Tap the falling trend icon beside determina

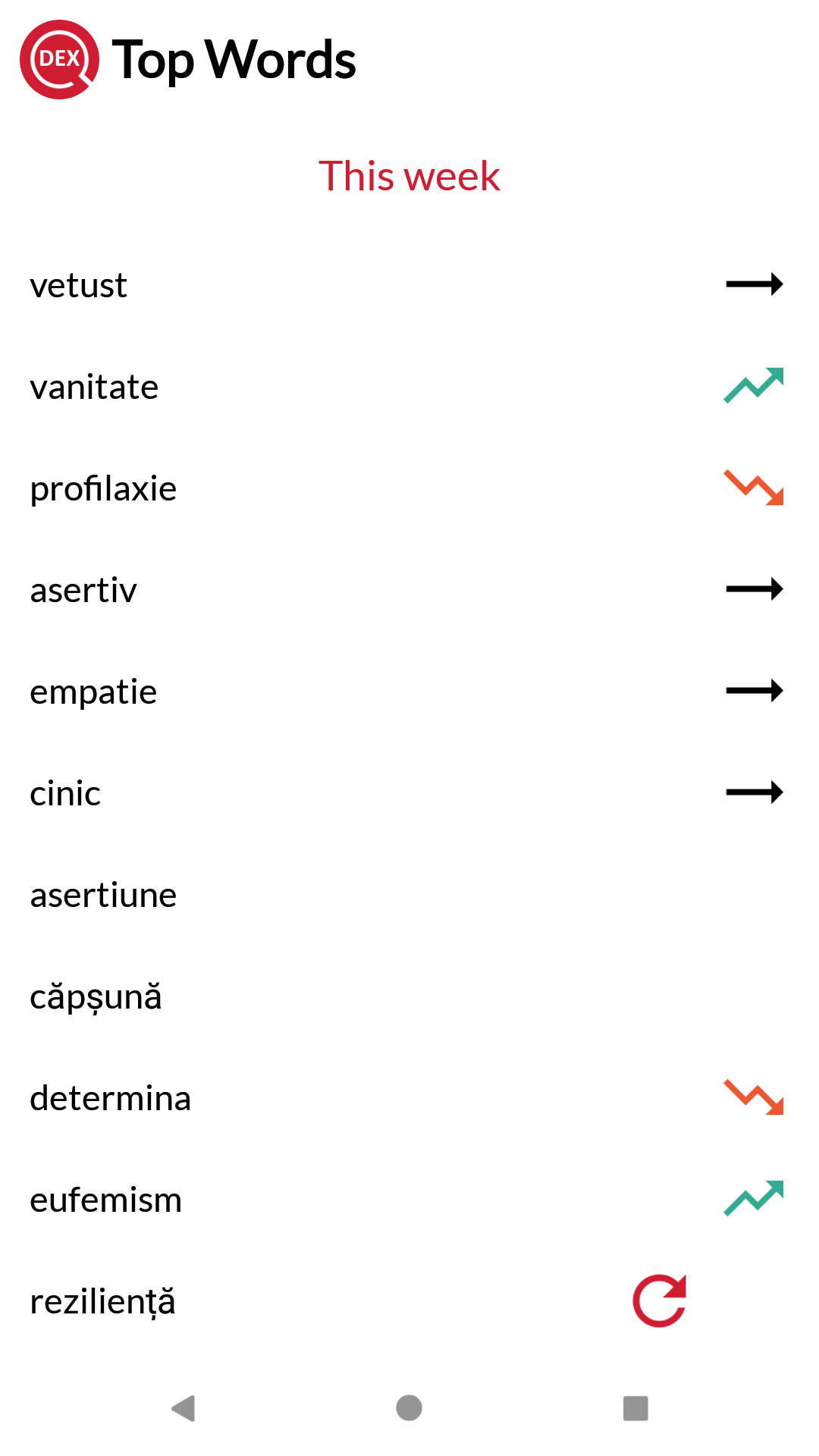click(x=754, y=1097)
